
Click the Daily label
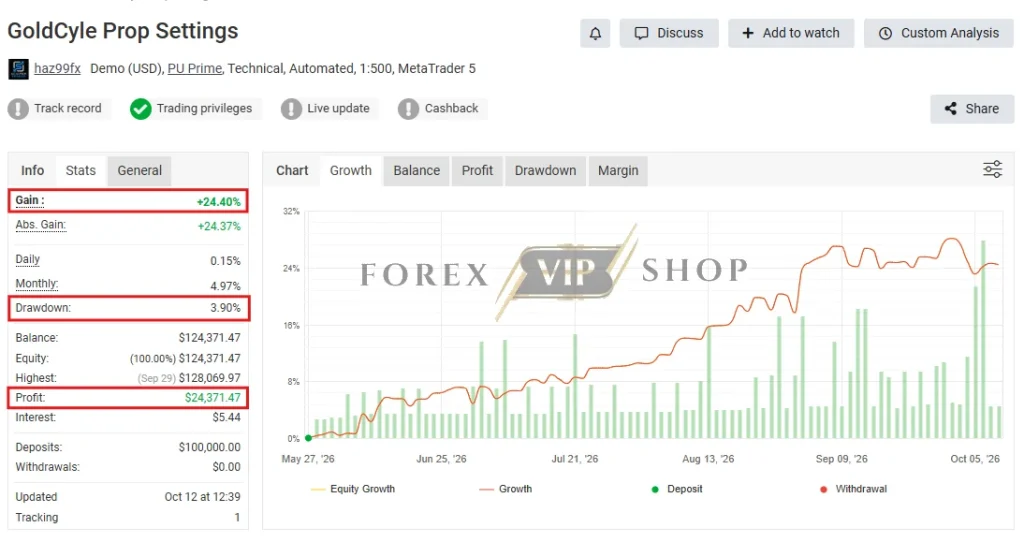(27, 260)
